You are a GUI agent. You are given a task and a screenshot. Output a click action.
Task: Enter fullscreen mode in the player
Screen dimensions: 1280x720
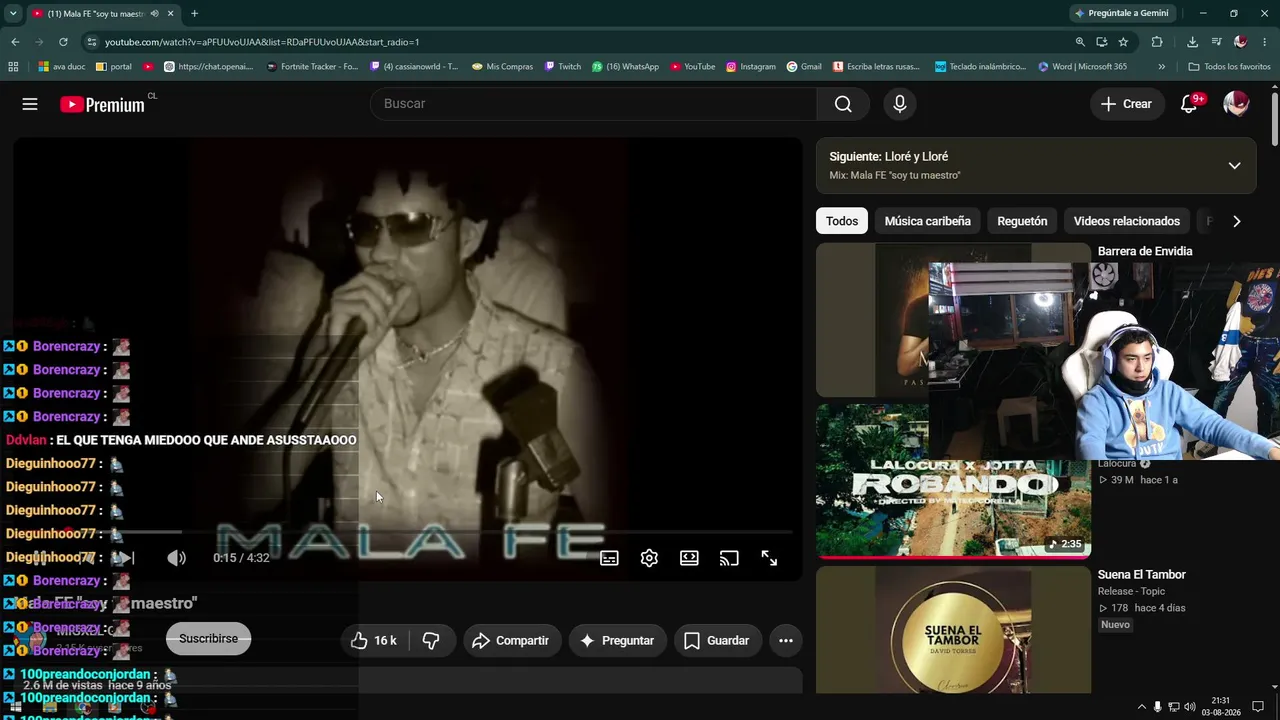(769, 558)
